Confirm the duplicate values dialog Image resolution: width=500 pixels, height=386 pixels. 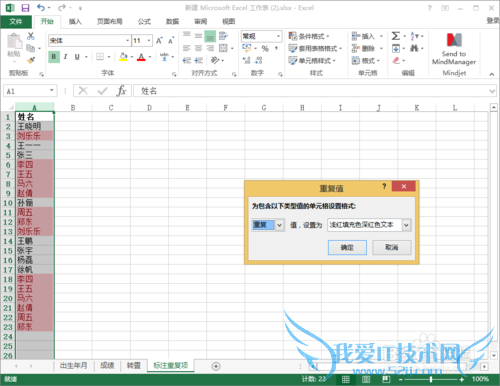[347, 247]
